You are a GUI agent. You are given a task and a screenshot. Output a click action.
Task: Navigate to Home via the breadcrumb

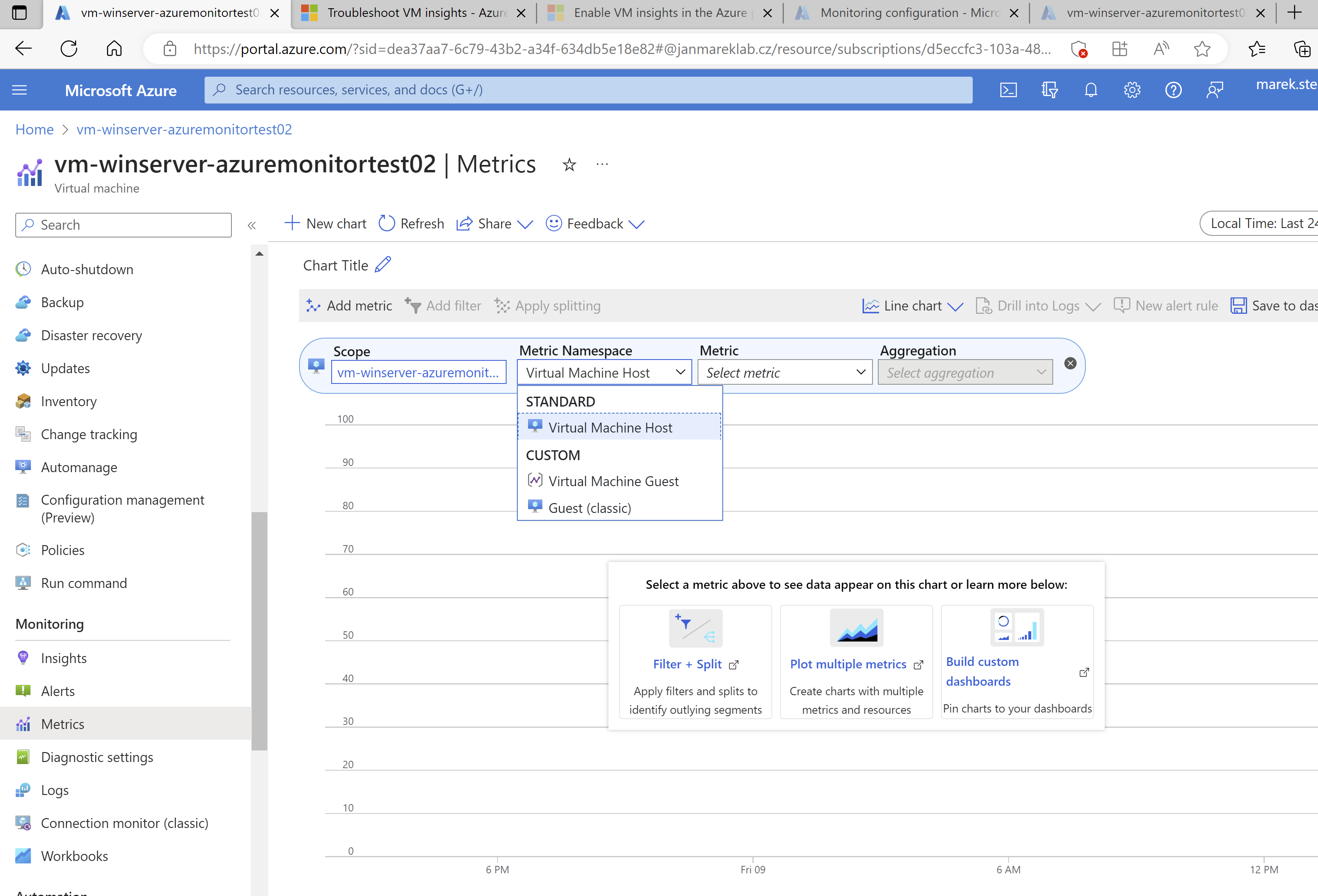coord(34,129)
